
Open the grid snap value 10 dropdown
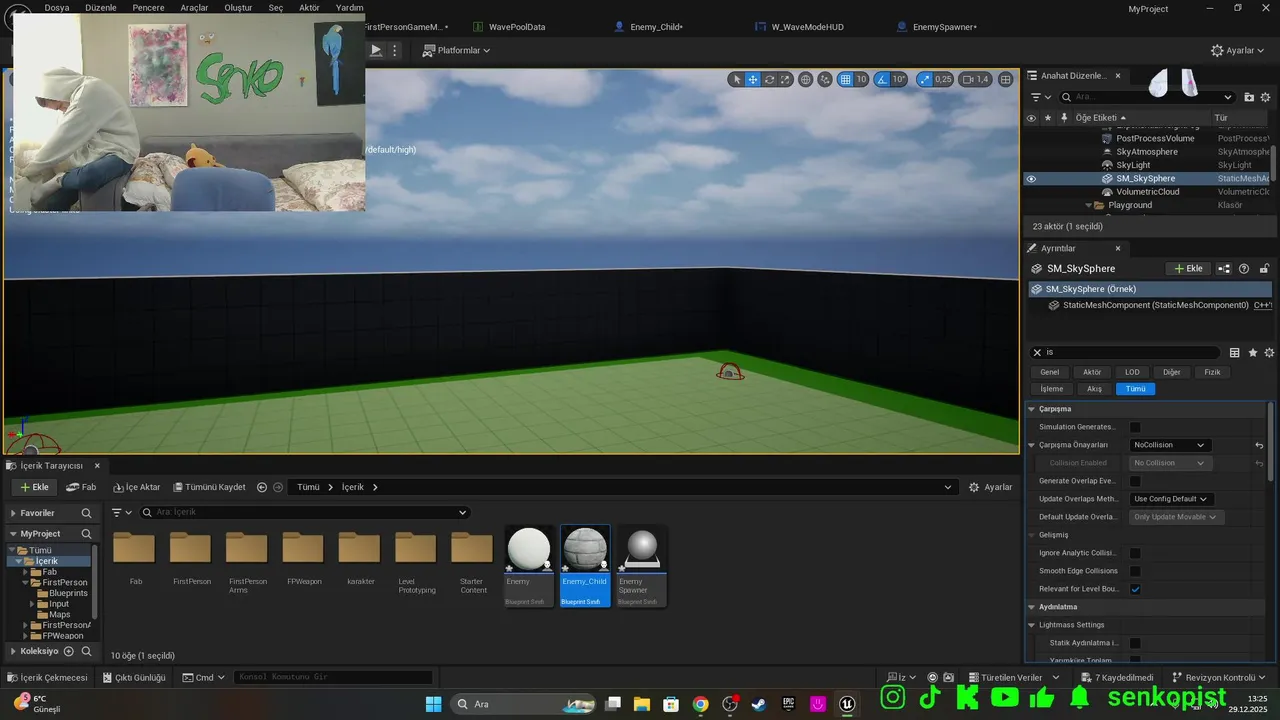(861, 79)
